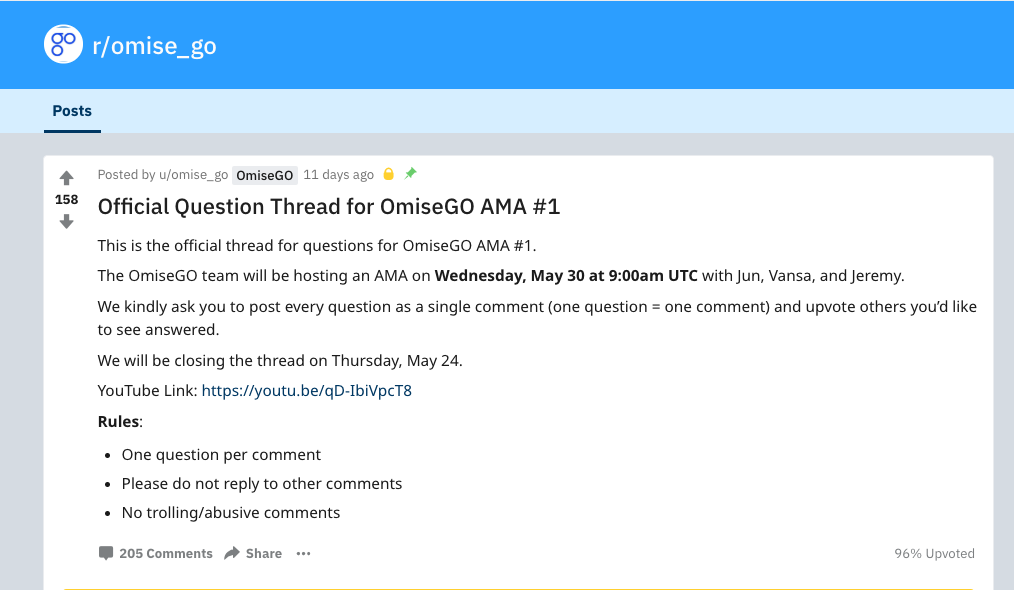Click the OmiseGO subreddit logo
This screenshot has height=590, width=1014.
pos(63,44)
